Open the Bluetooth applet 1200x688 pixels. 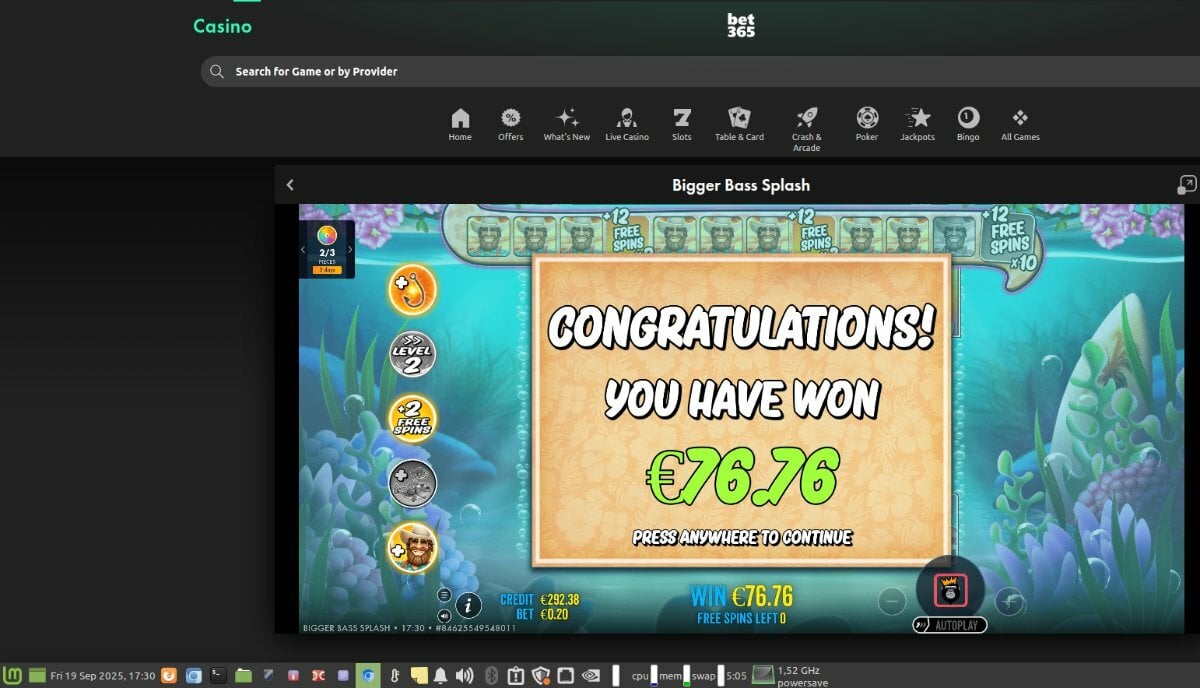(x=491, y=676)
